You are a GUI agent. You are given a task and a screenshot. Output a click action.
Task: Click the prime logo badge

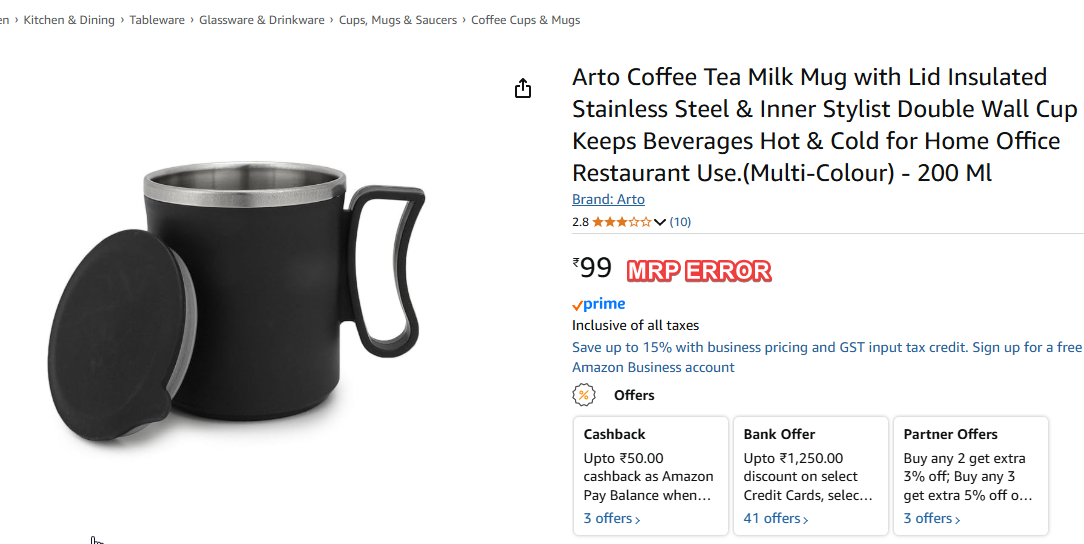point(599,304)
